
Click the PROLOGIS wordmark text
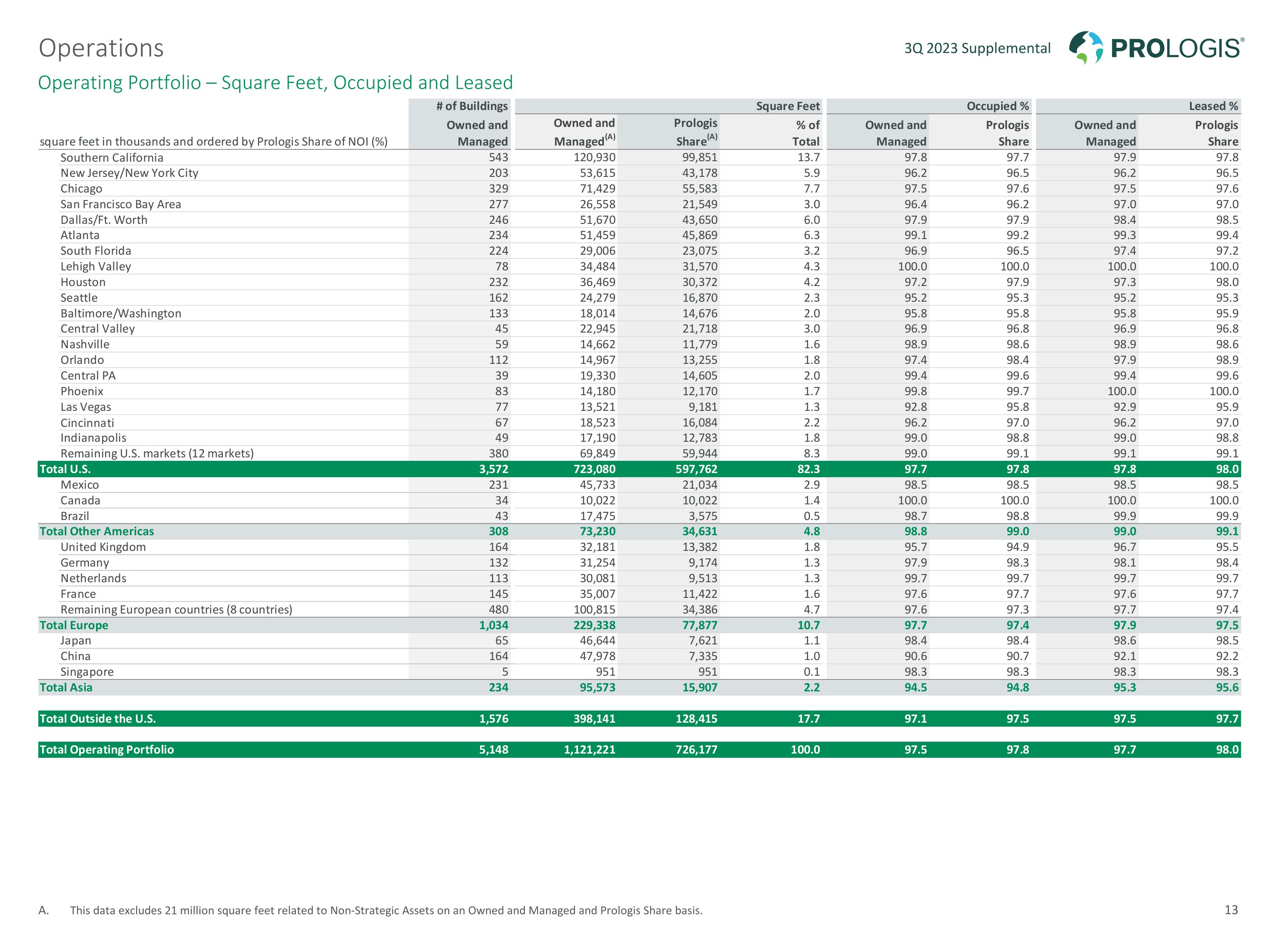coord(1177,49)
